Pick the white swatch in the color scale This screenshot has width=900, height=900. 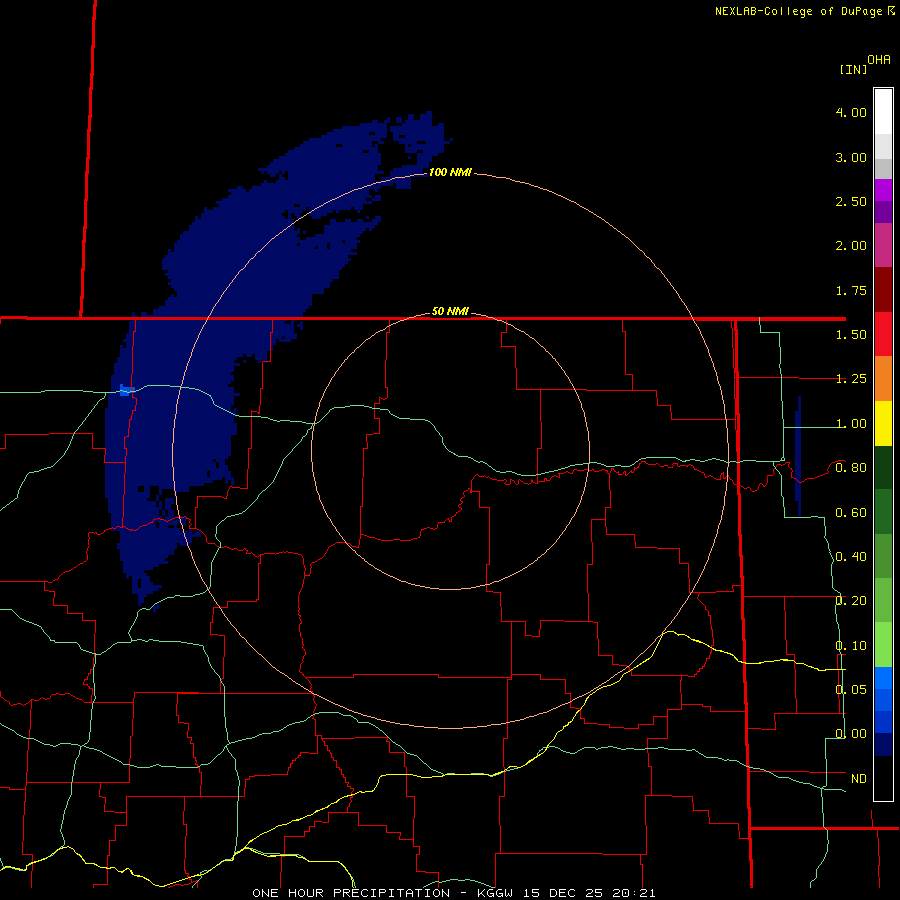click(x=883, y=112)
